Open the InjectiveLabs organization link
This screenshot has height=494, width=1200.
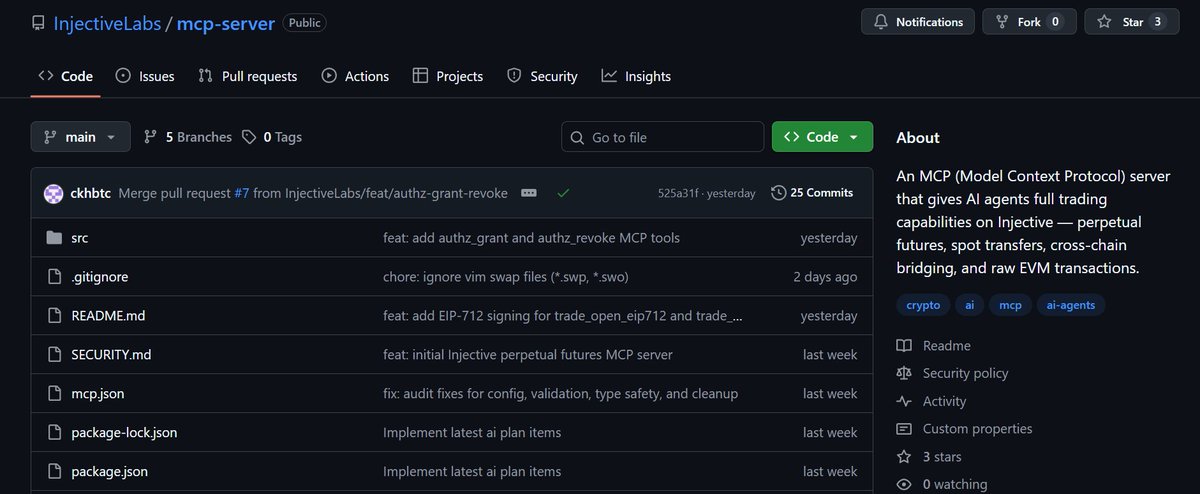(105, 22)
